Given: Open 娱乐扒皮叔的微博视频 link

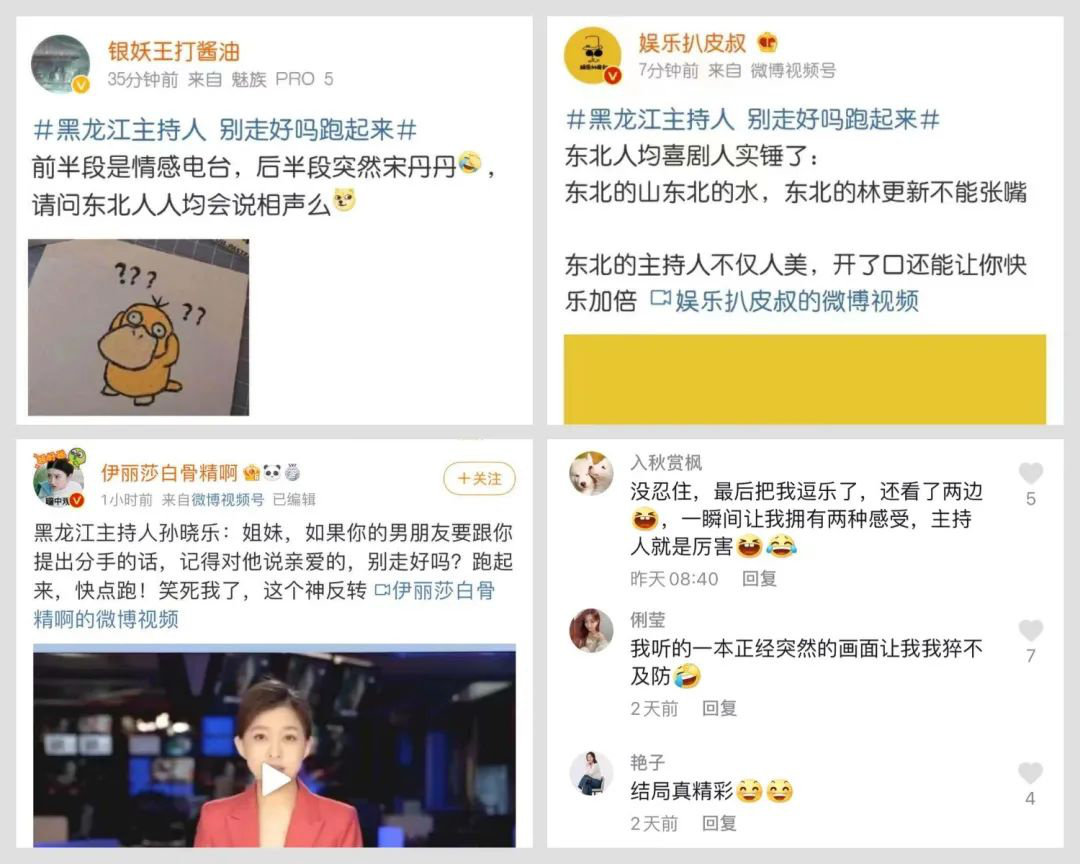Looking at the screenshot, I should [x=785, y=301].
